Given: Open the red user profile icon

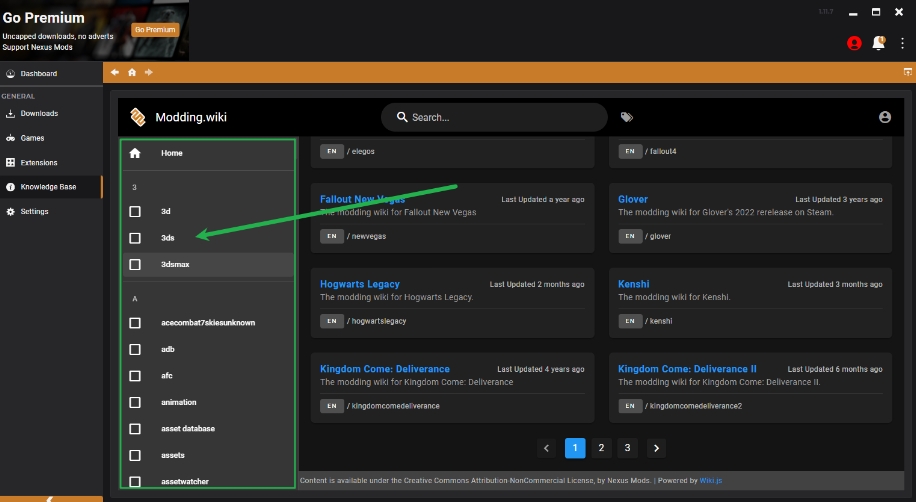Looking at the screenshot, I should tap(854, 43).
